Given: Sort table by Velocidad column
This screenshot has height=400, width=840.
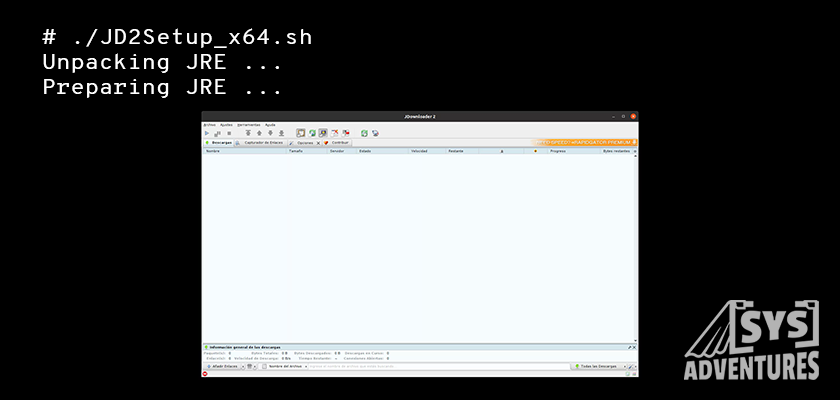Looking at the screenshot, I should click(x=428, y=151).
